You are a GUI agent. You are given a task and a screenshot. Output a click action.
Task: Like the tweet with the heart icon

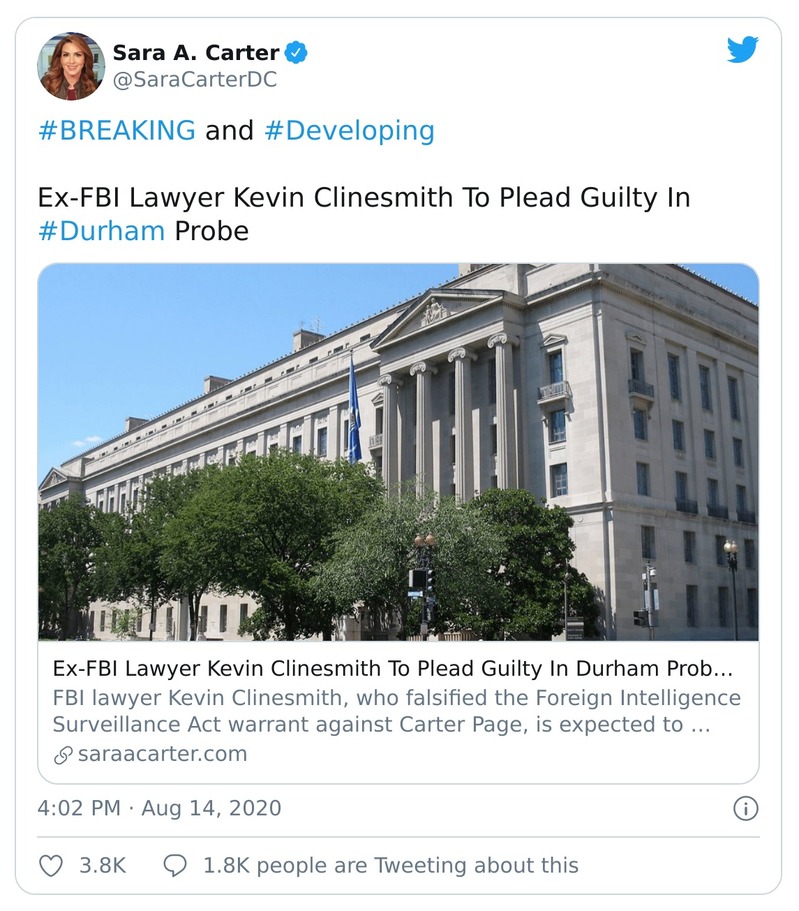coord(50,865)
